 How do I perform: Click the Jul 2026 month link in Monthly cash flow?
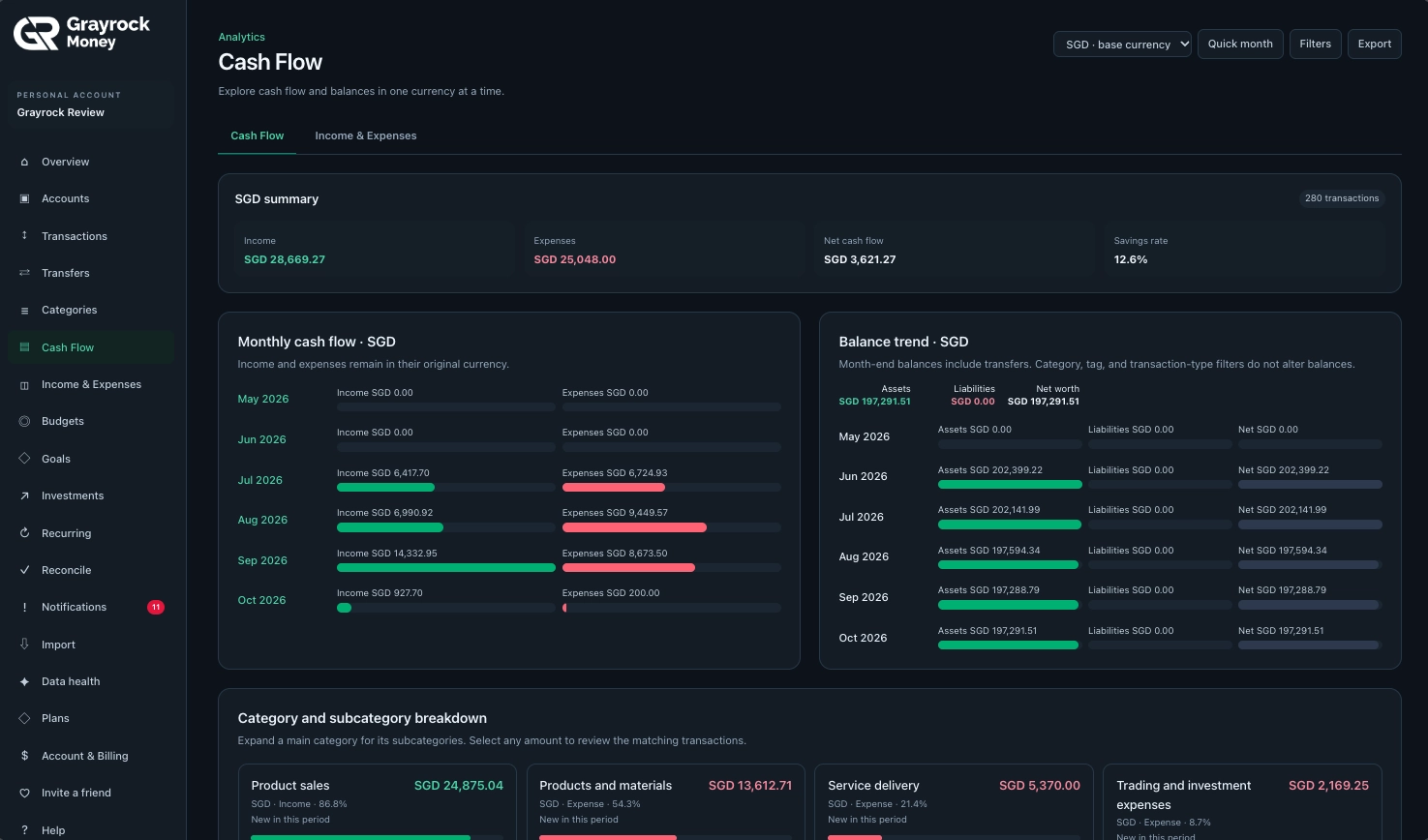(260, 480)
